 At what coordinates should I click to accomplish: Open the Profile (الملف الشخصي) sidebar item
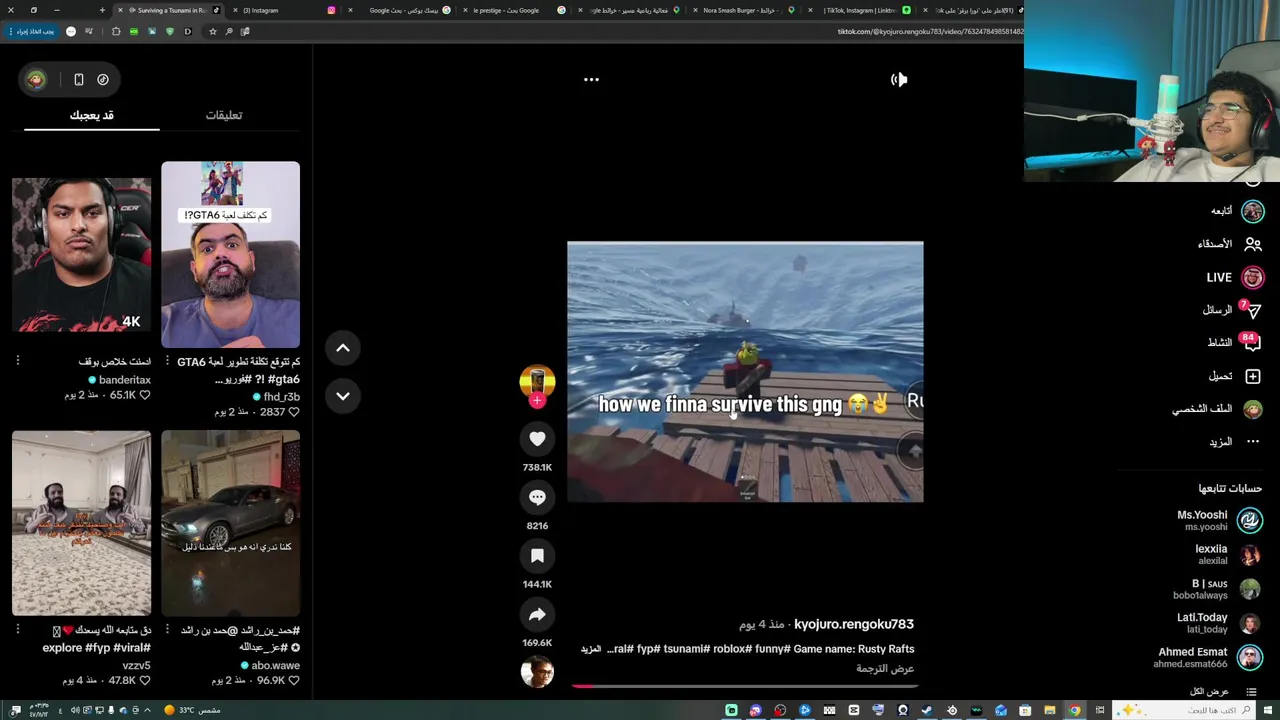tap(1218, 409)
